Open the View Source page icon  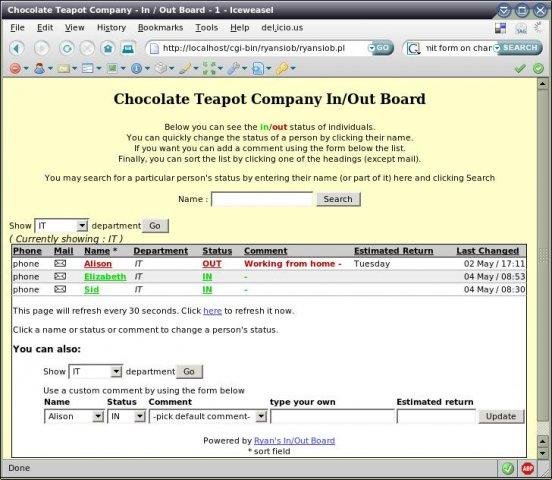click(x=258, y=68)
